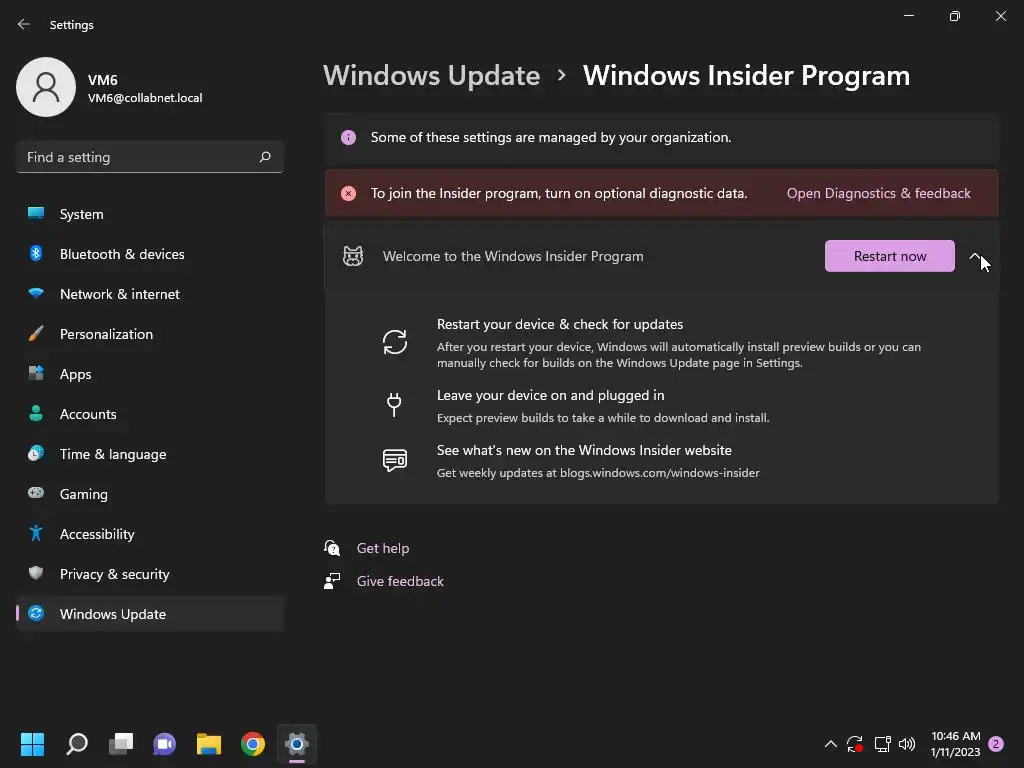
Task: Show hidden tray icons chevron
Action: 830,744
